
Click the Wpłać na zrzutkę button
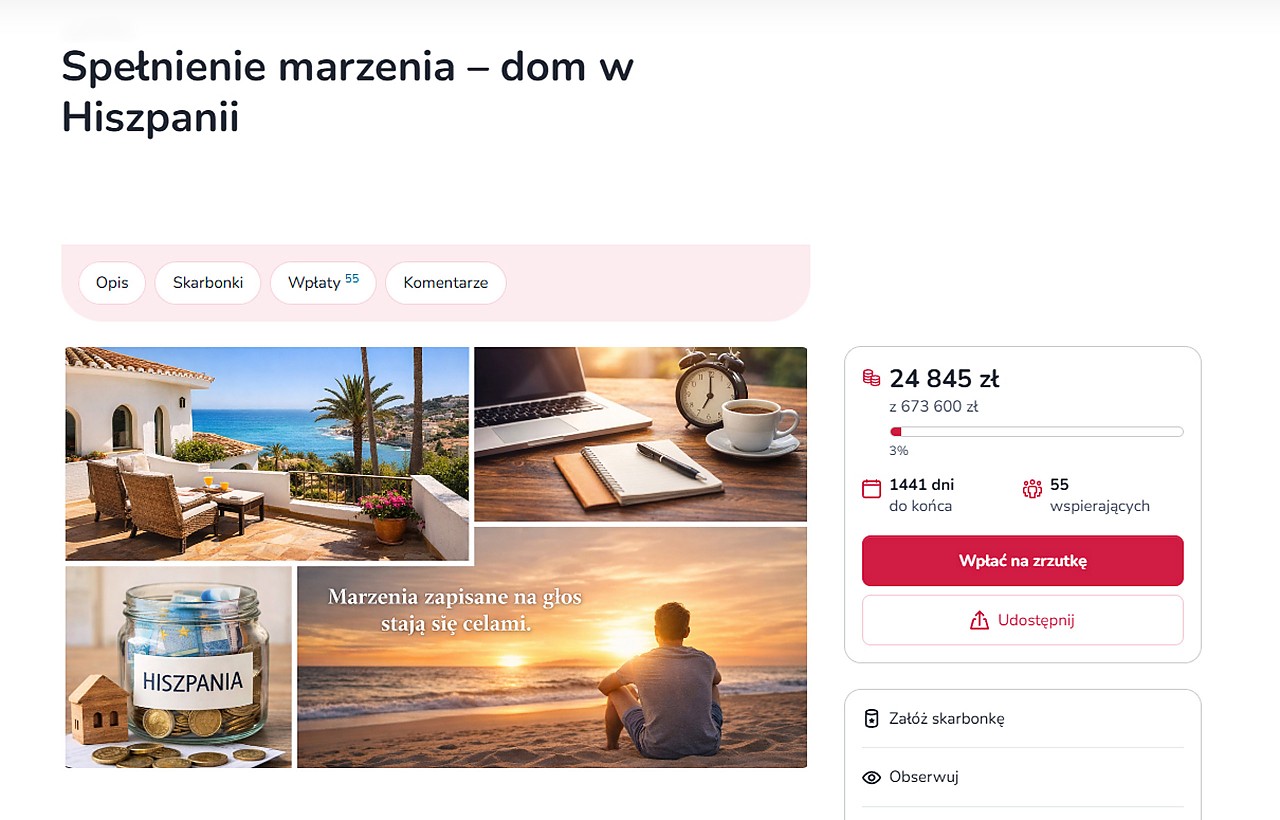[1023, 561]
